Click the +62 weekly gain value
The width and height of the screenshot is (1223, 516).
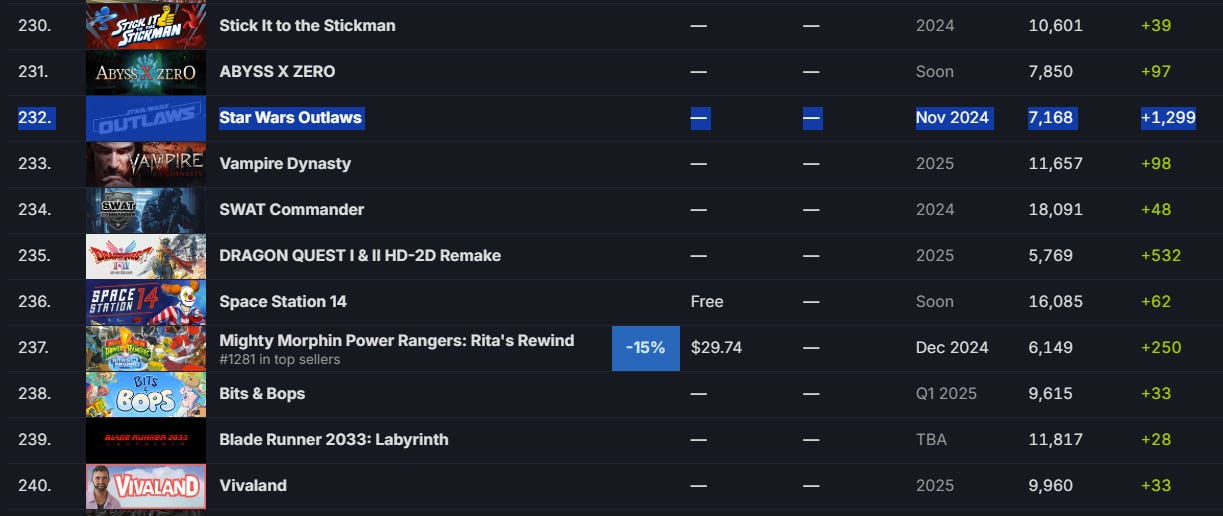tap(1156, 302)
